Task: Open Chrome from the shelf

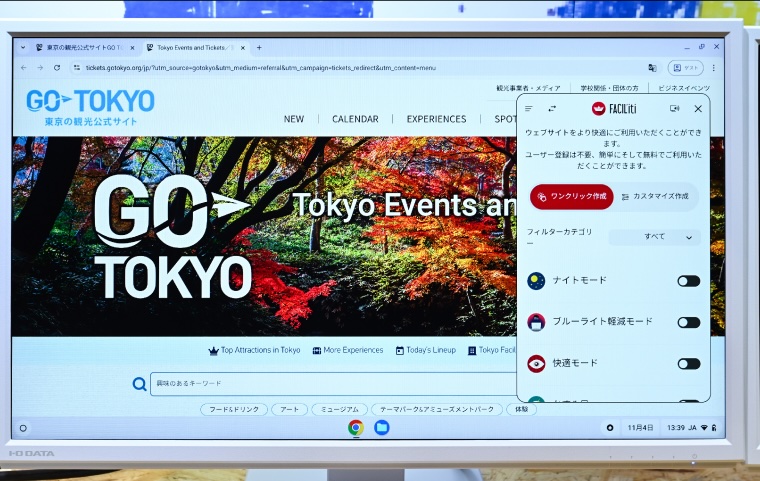Action: [356, 428]
